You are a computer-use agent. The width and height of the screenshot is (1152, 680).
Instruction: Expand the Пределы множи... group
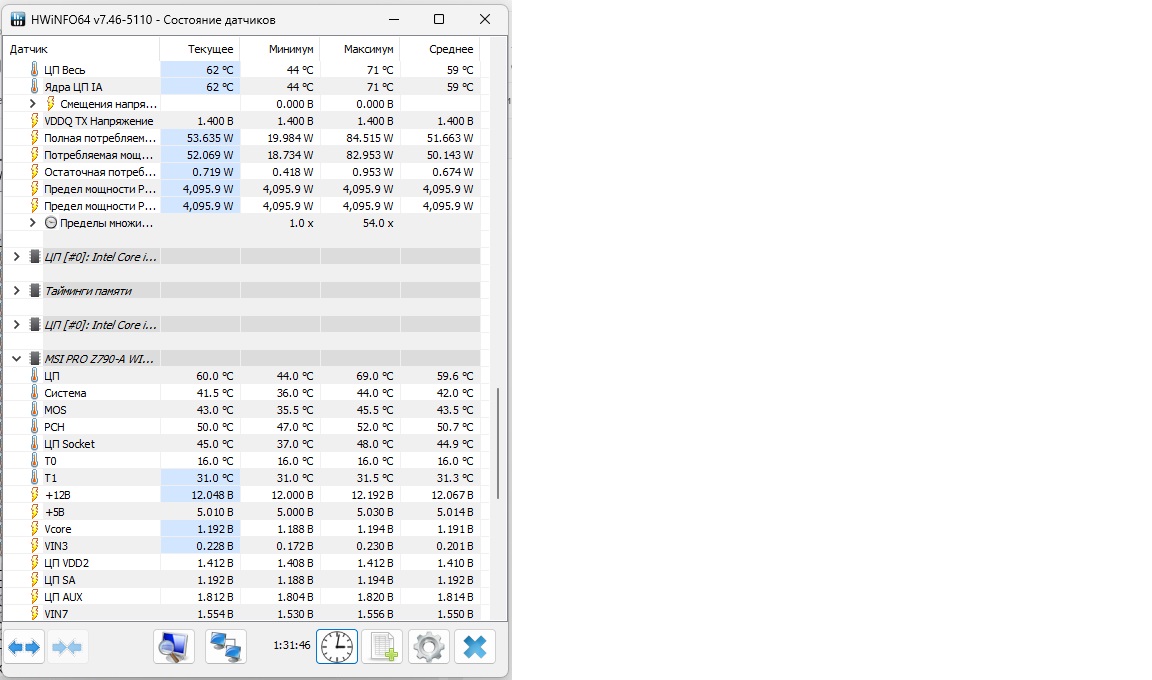32,223
